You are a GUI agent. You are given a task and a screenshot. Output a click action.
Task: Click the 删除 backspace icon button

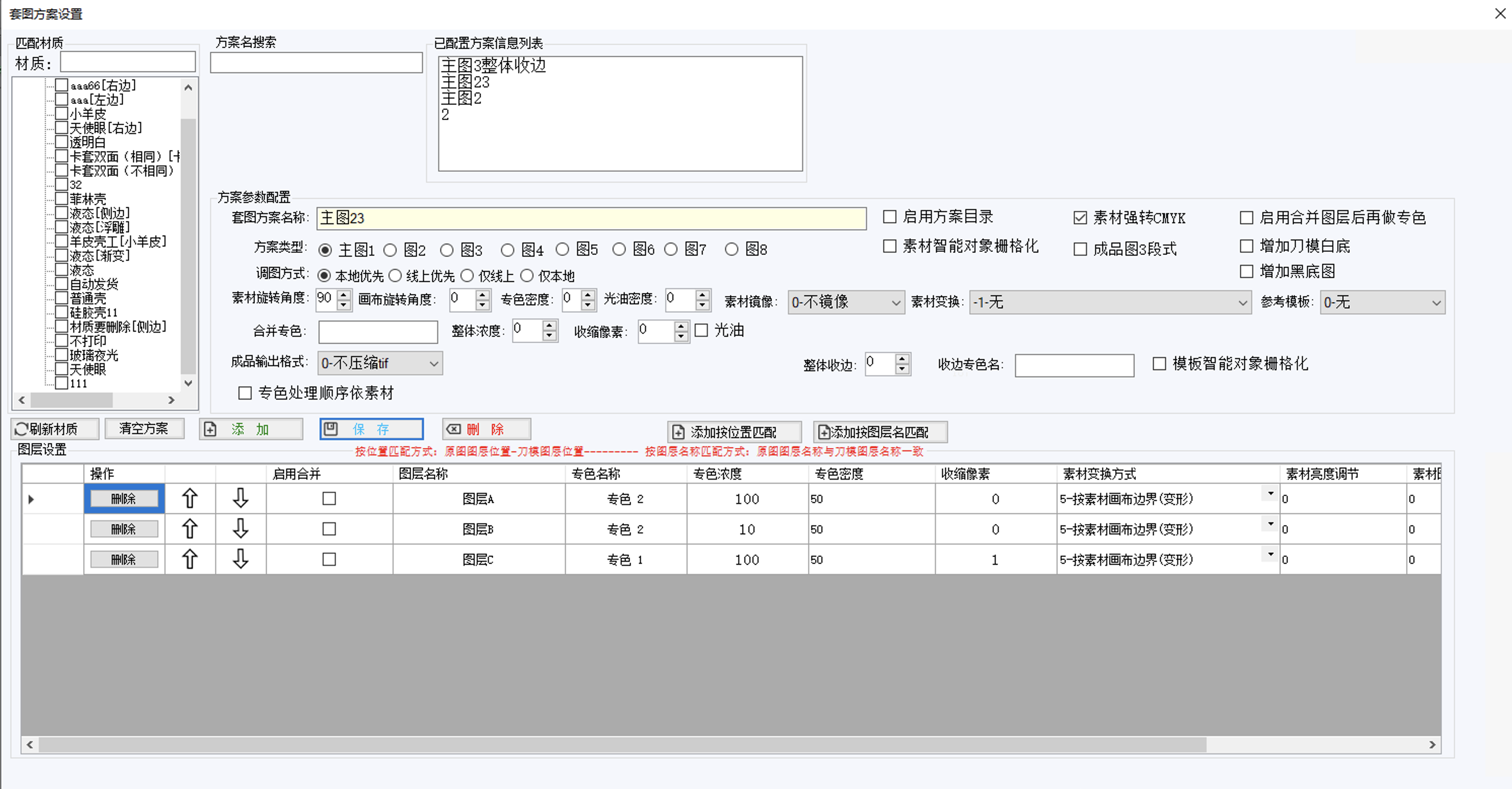pyautogui.click(x=454, y=429)
